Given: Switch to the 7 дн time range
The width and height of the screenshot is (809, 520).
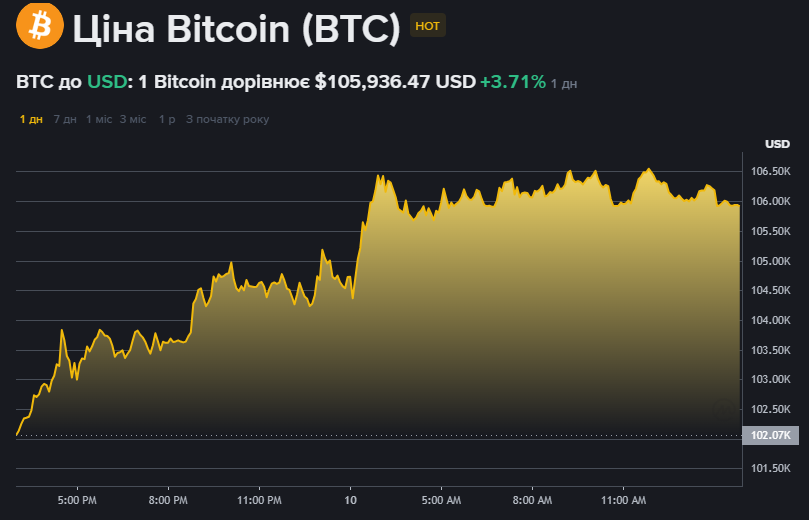Looking at the screenshot, I should (x=65, y=119).
